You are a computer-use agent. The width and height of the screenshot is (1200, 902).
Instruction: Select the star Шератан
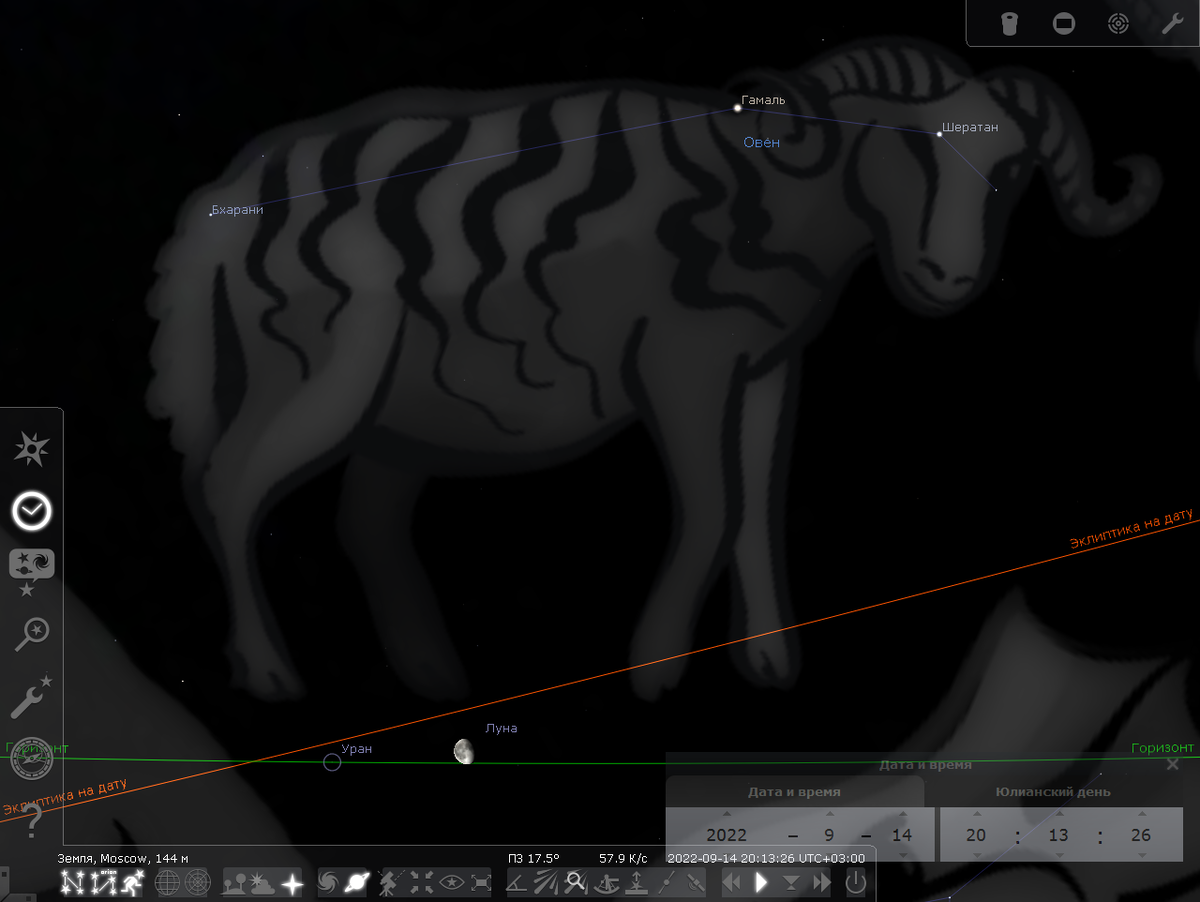939,133
